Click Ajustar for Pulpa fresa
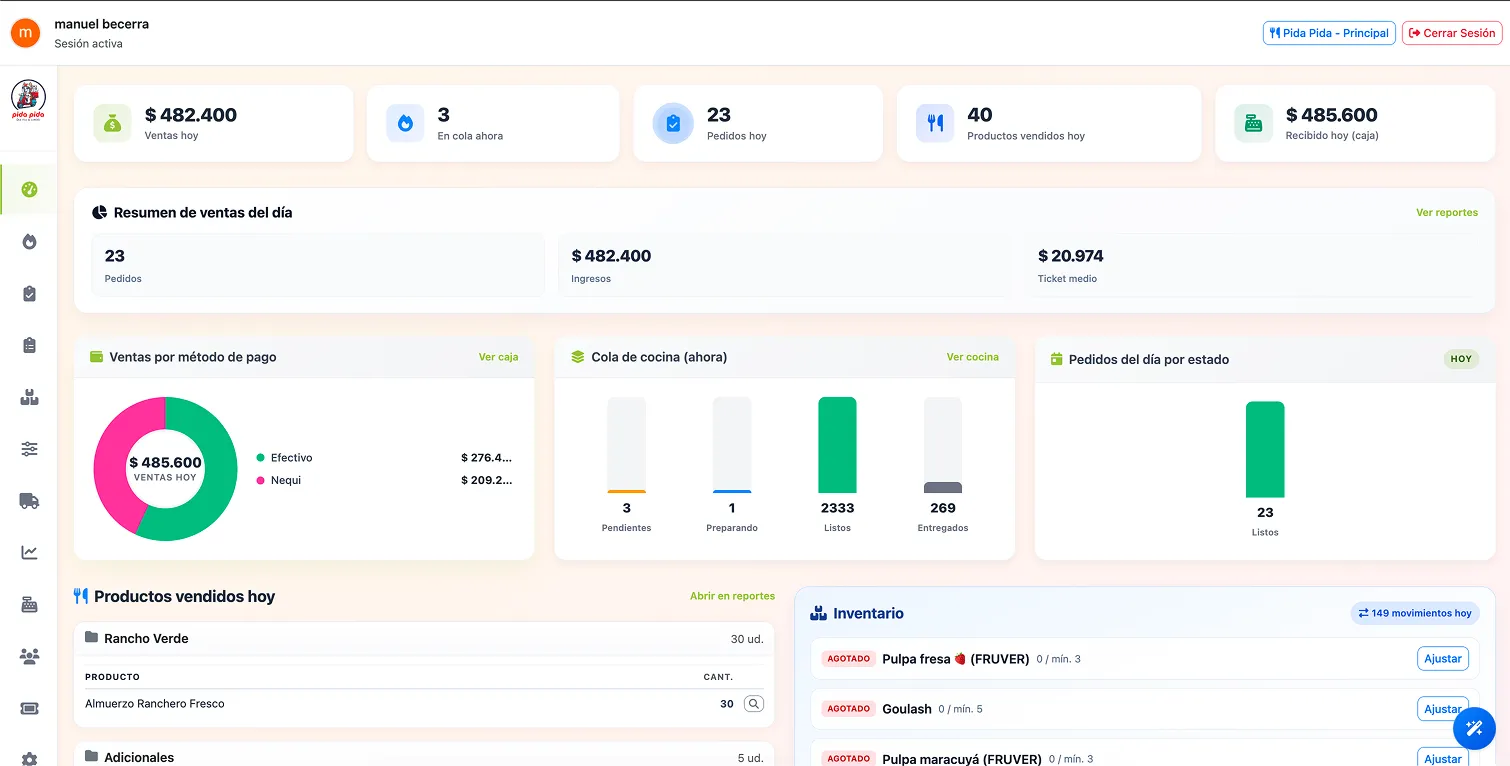This screenshot has height=766, width=1510. pyautogui.click(x=1442, y=659)
